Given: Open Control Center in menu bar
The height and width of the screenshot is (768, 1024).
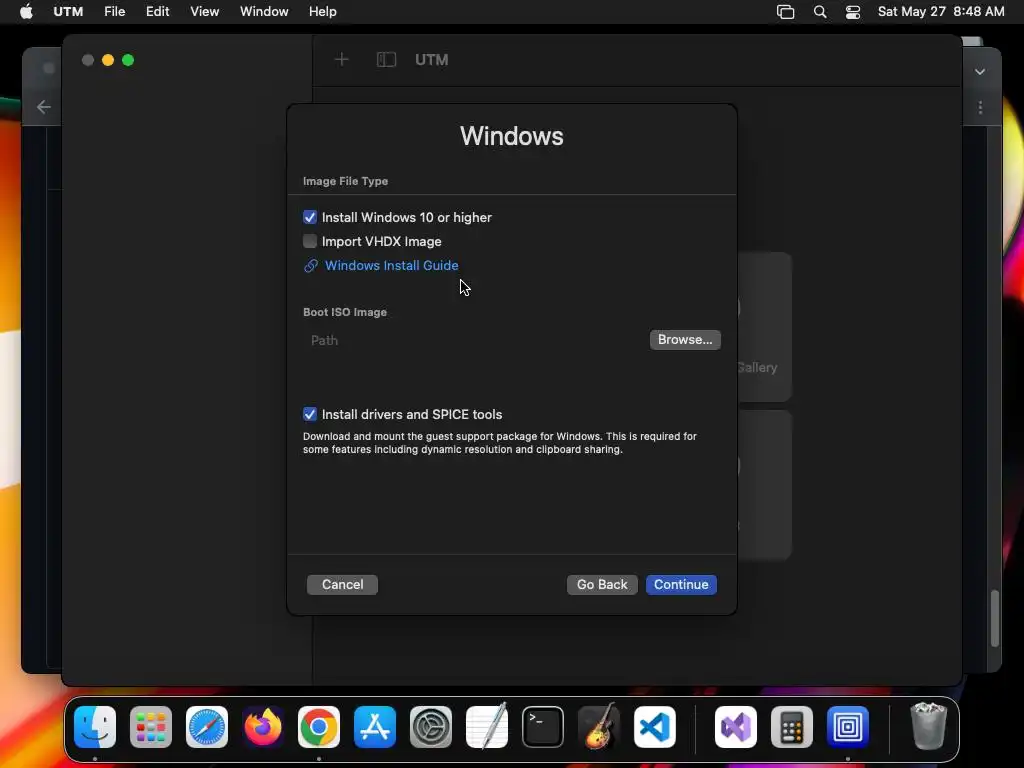Looking at the screenshot, I should [x=852, y=12].
